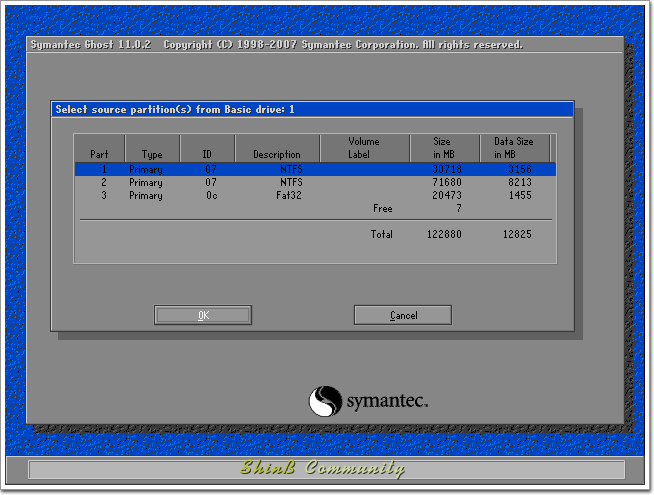Click the ID column header
The image size is (654, 495).
pos(207,148)
